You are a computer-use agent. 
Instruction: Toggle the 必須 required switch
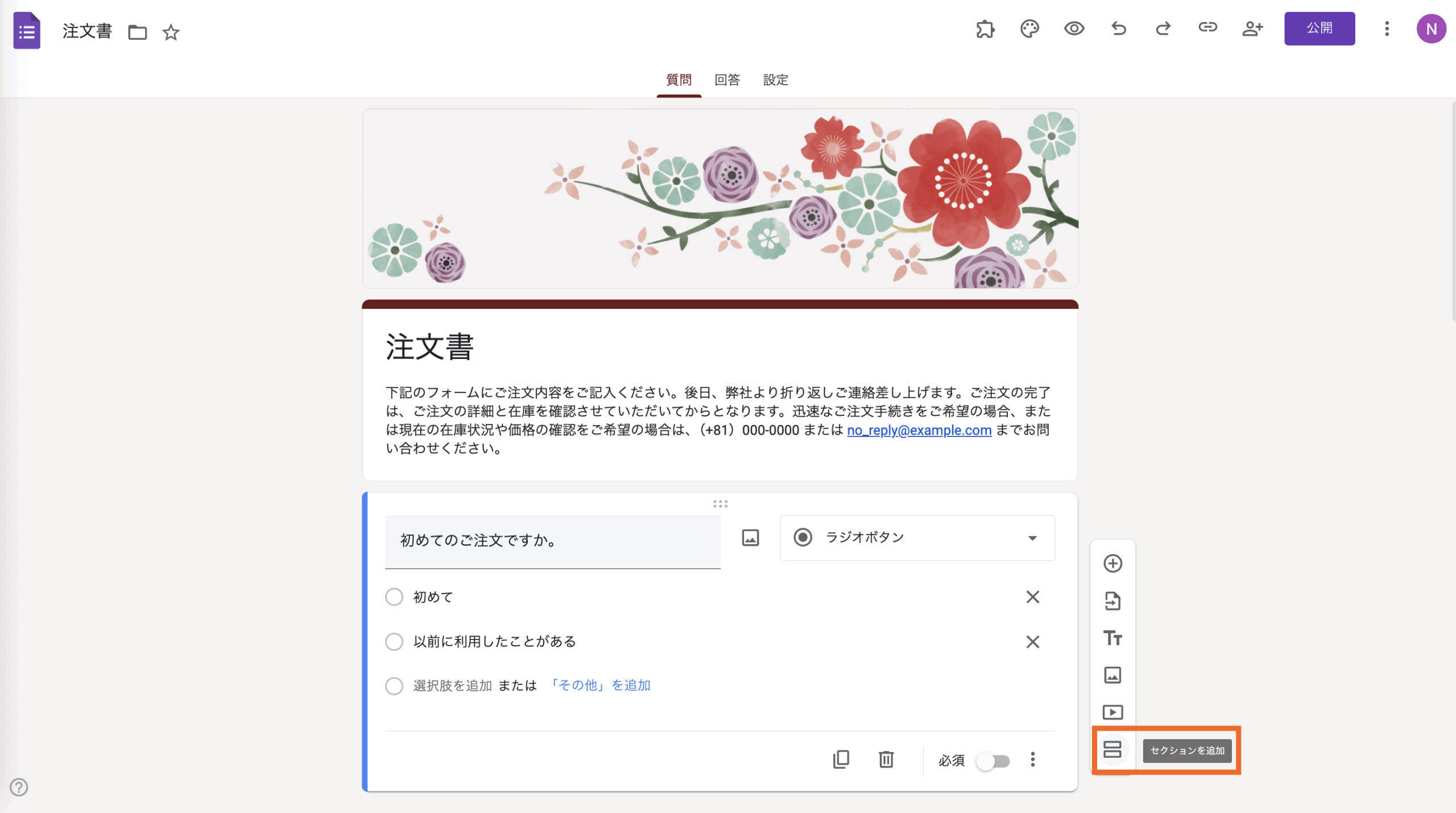992,761
